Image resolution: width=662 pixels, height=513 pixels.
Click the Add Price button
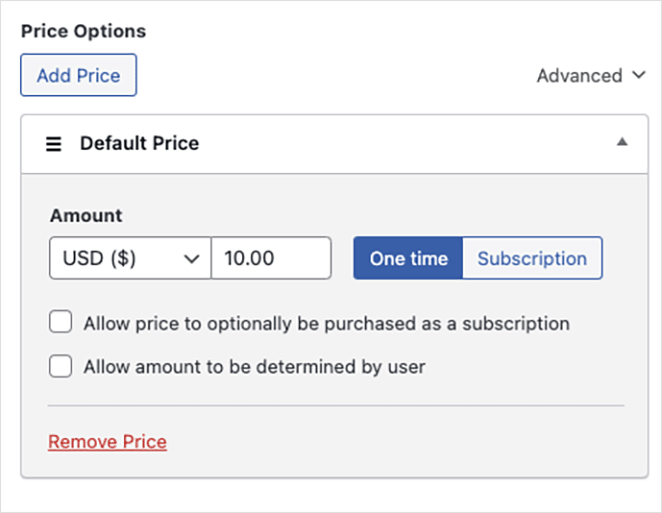[x=79, y=75]
